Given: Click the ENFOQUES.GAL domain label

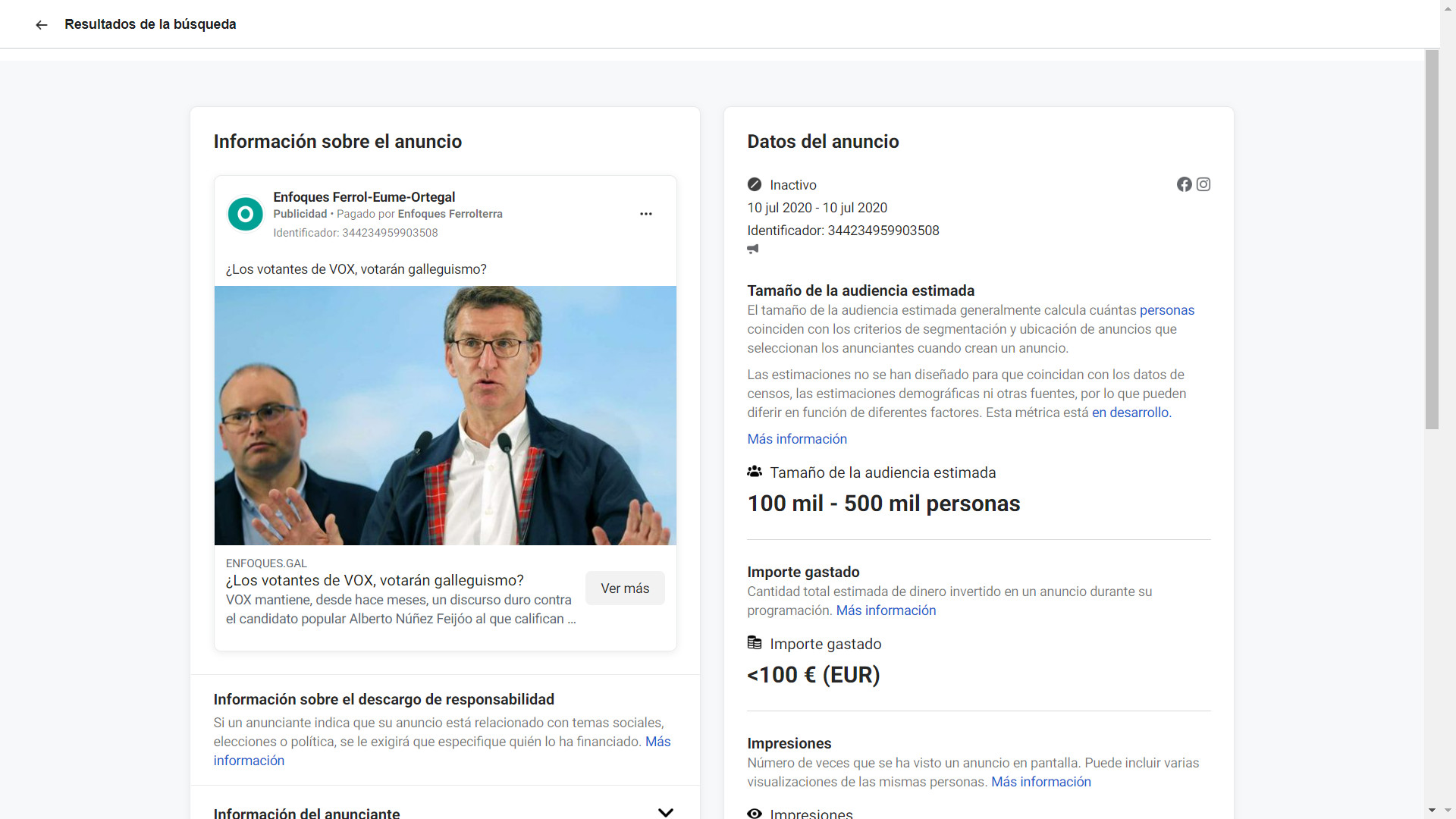Looking at the screenshot, I should click(266, 563).
